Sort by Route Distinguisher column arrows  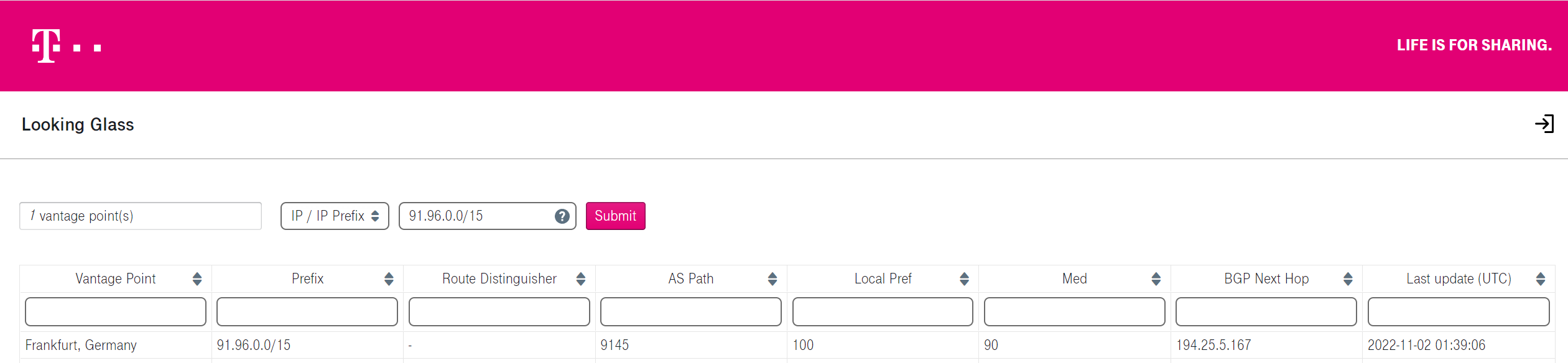580,279
